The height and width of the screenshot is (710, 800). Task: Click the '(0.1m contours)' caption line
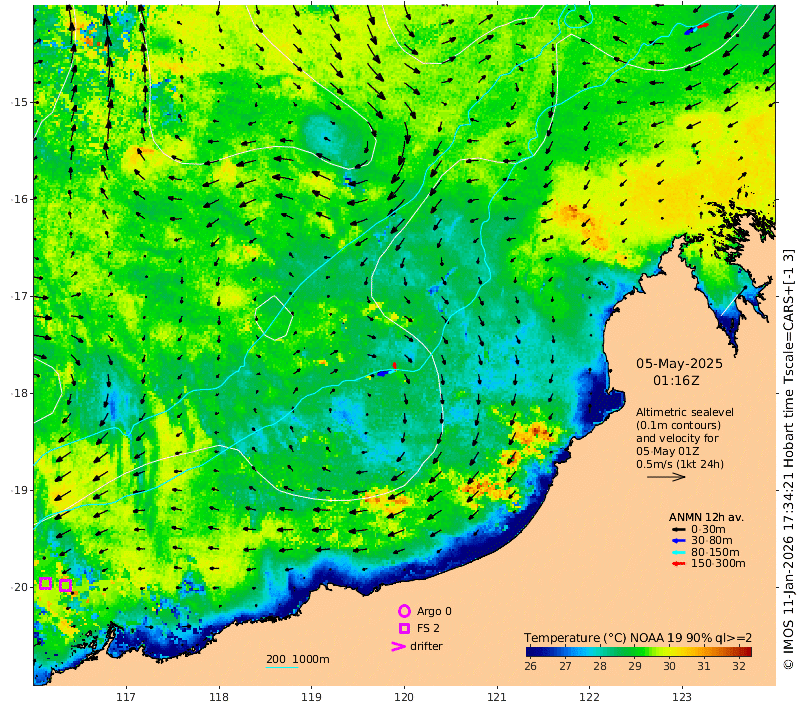coord(679,425)
